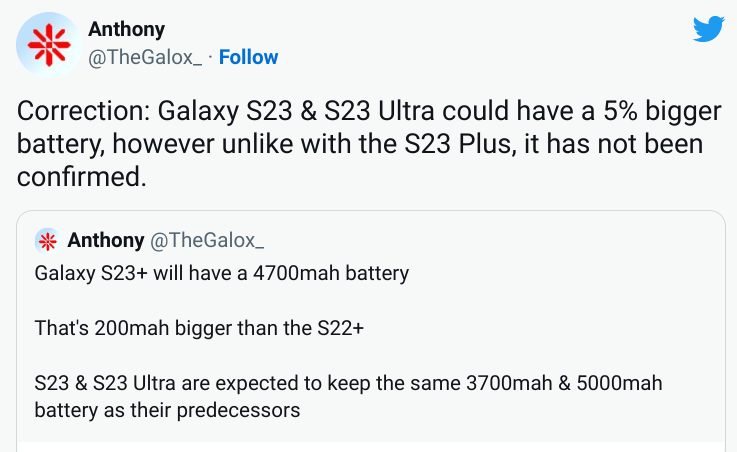This screenshot has width=737, height=452.
Task: Select the blank gap between 4700mah and 200mah lines
Action: (x=371, y=301)
